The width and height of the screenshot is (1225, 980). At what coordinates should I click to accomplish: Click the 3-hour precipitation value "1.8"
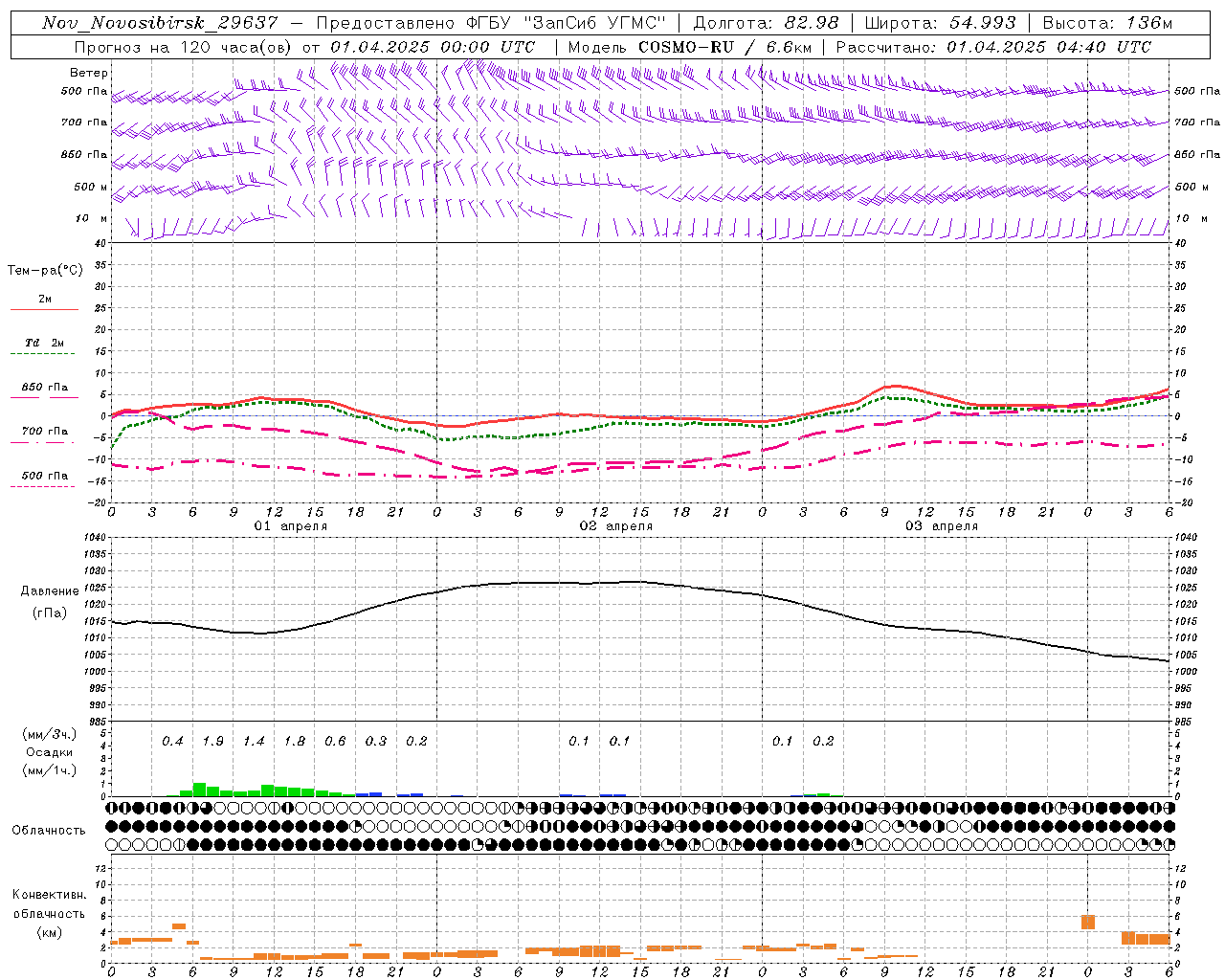pos(294,741)
